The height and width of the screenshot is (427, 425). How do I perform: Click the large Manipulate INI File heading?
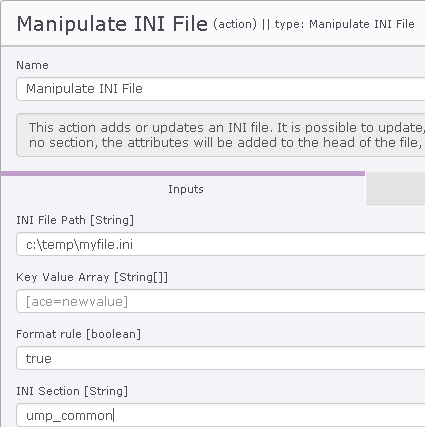(x=112, y=24)
